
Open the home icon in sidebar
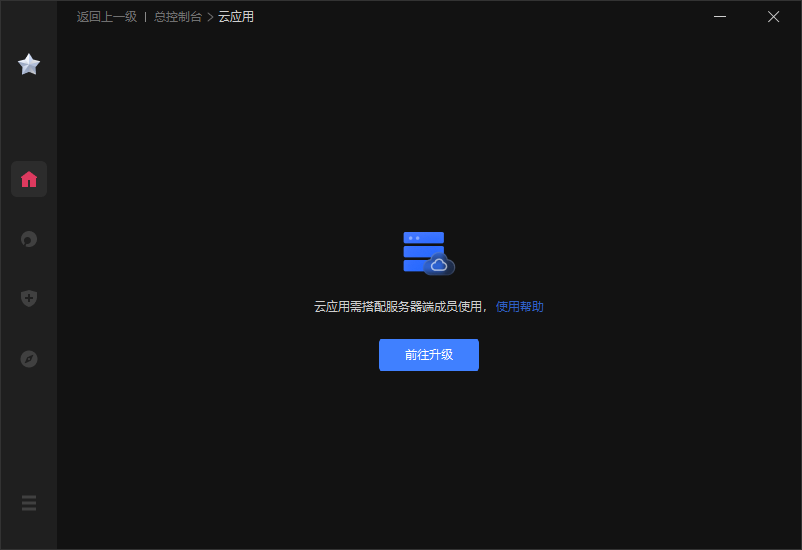pyautogui.click(x=29, y=179)
